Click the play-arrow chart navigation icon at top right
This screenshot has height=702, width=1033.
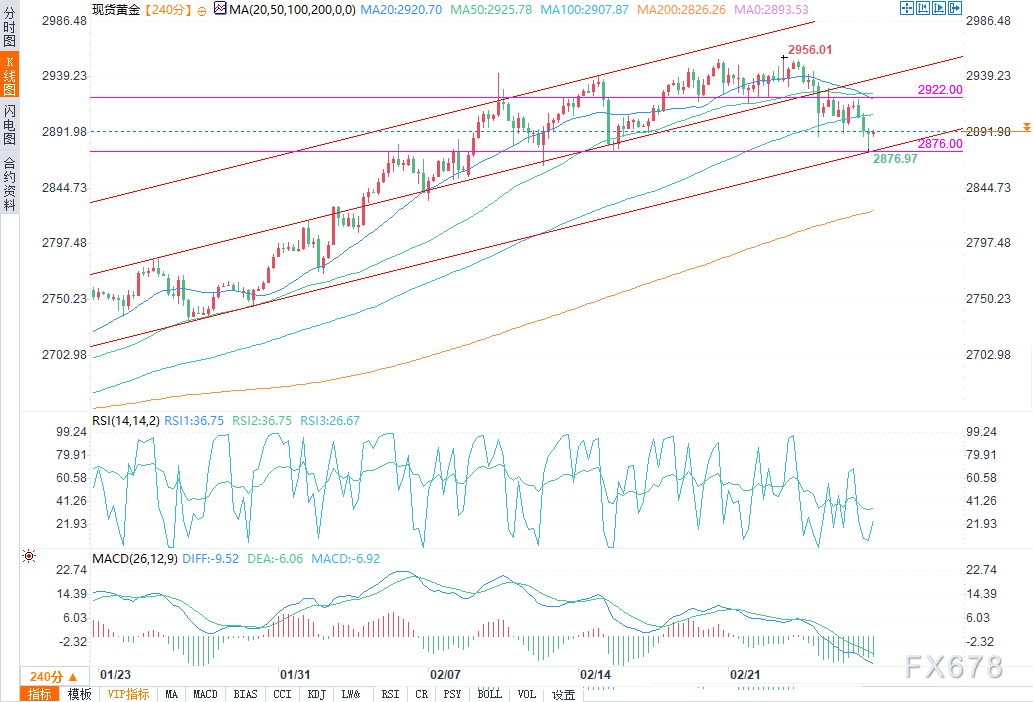coord(939,8)
